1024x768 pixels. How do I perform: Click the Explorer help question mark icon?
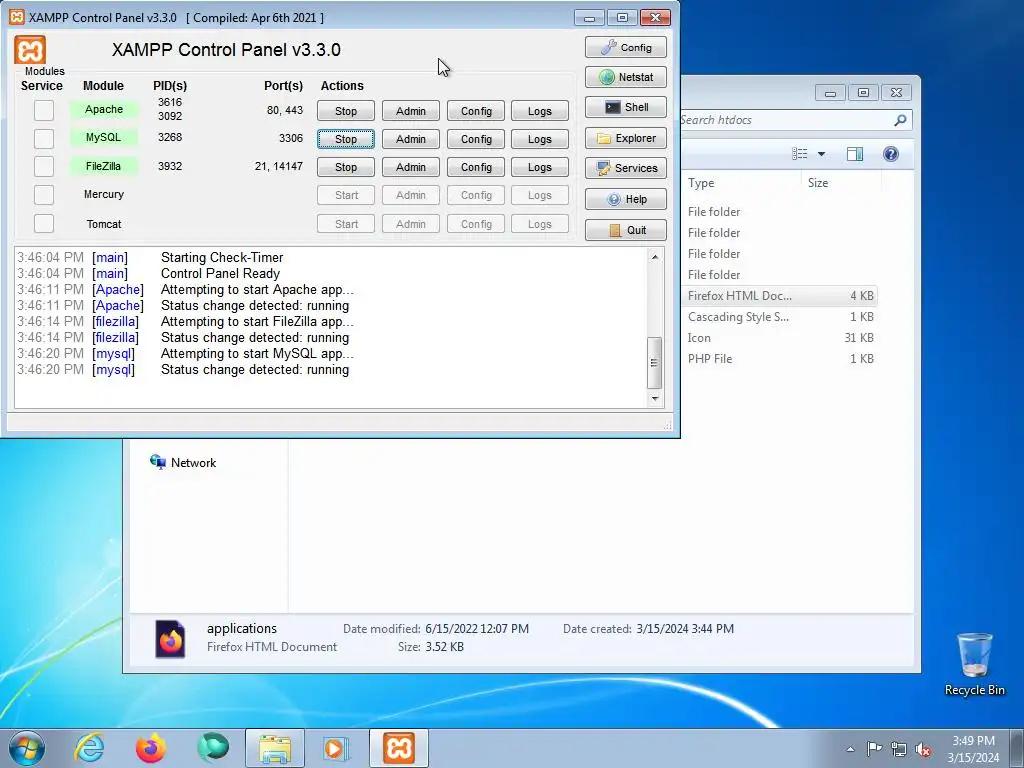pos(891,154)
